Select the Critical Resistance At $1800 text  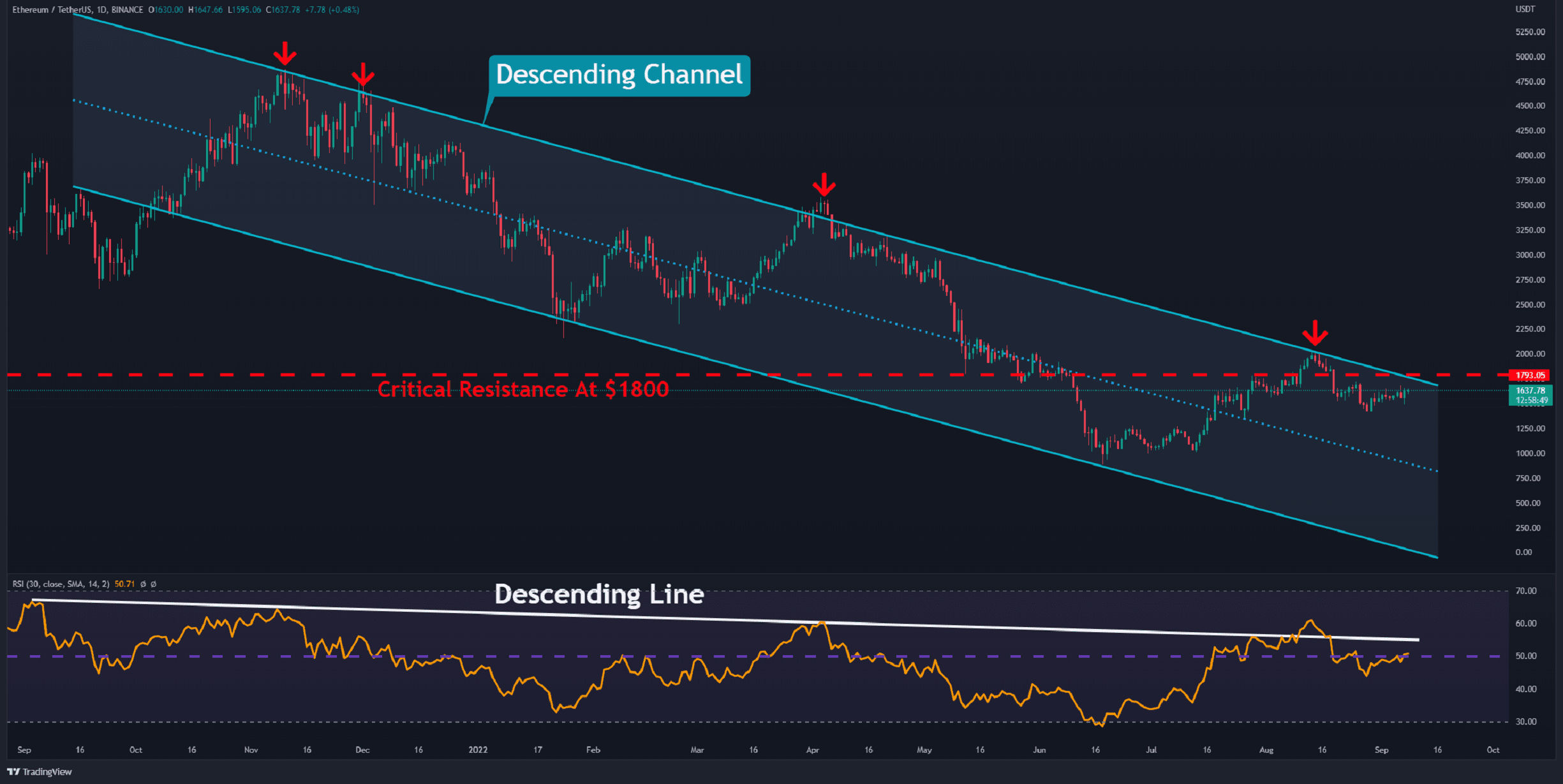click(523, 389)
